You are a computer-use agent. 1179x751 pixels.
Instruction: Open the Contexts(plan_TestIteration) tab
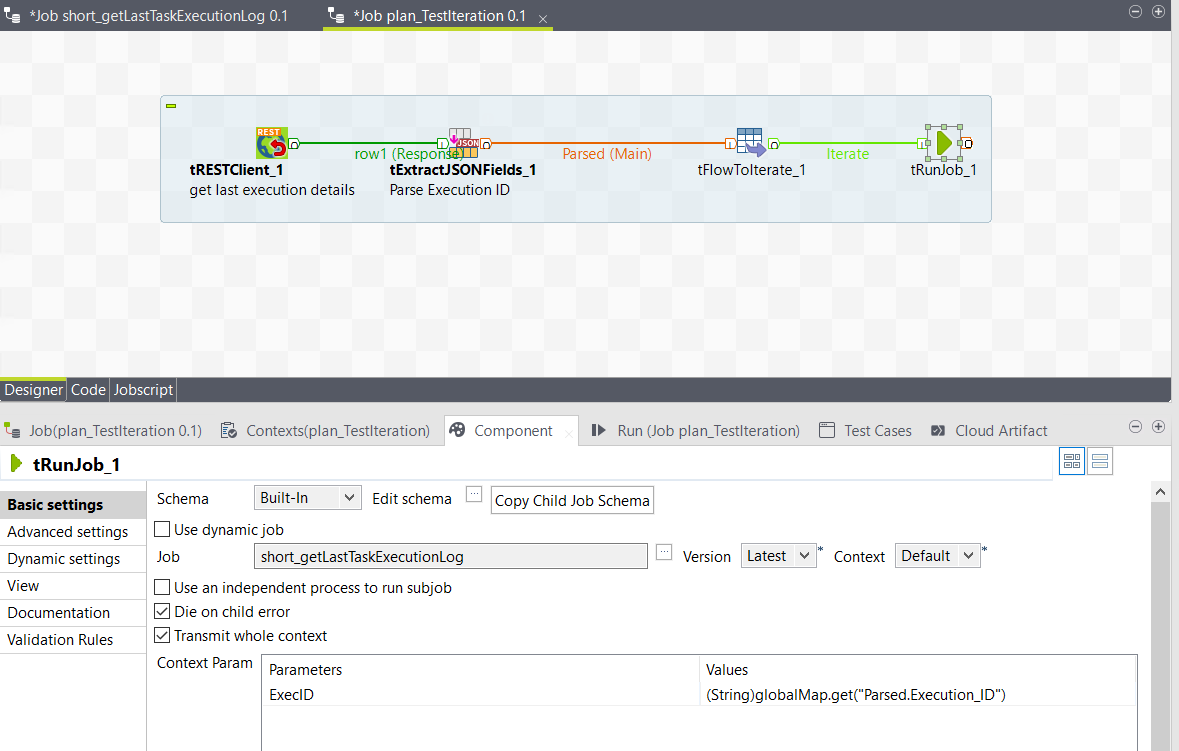(326, 431)
